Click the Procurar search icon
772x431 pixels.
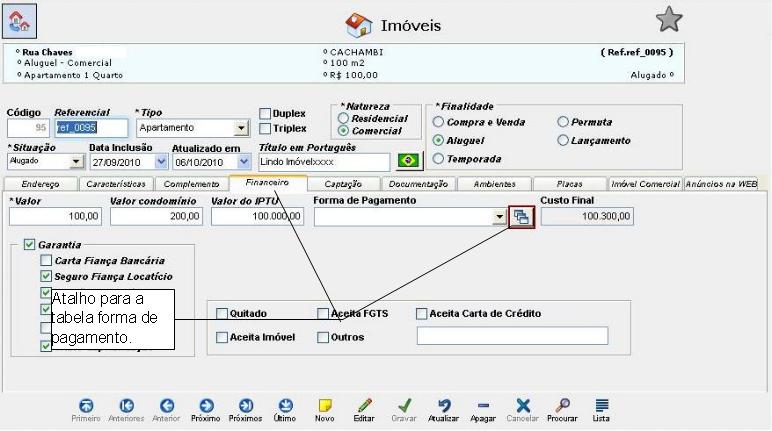pyautogui.click(x=562, y=406)
